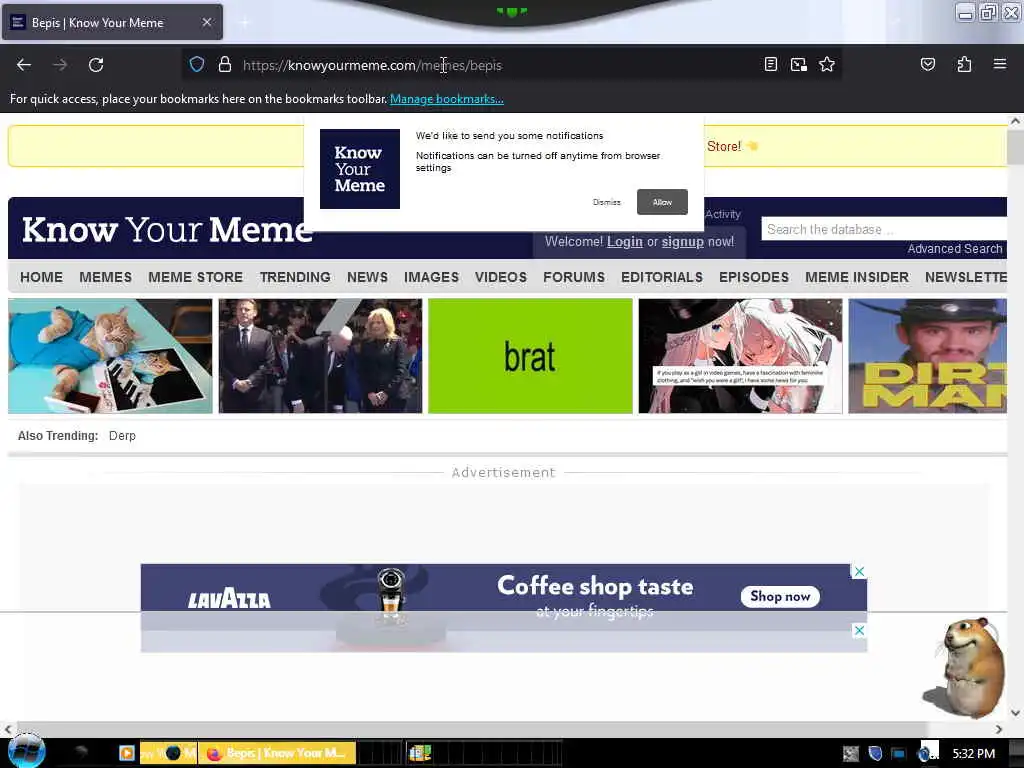Open the MEME INSIDER menu item
The image size is (1024, 768).
857,277
